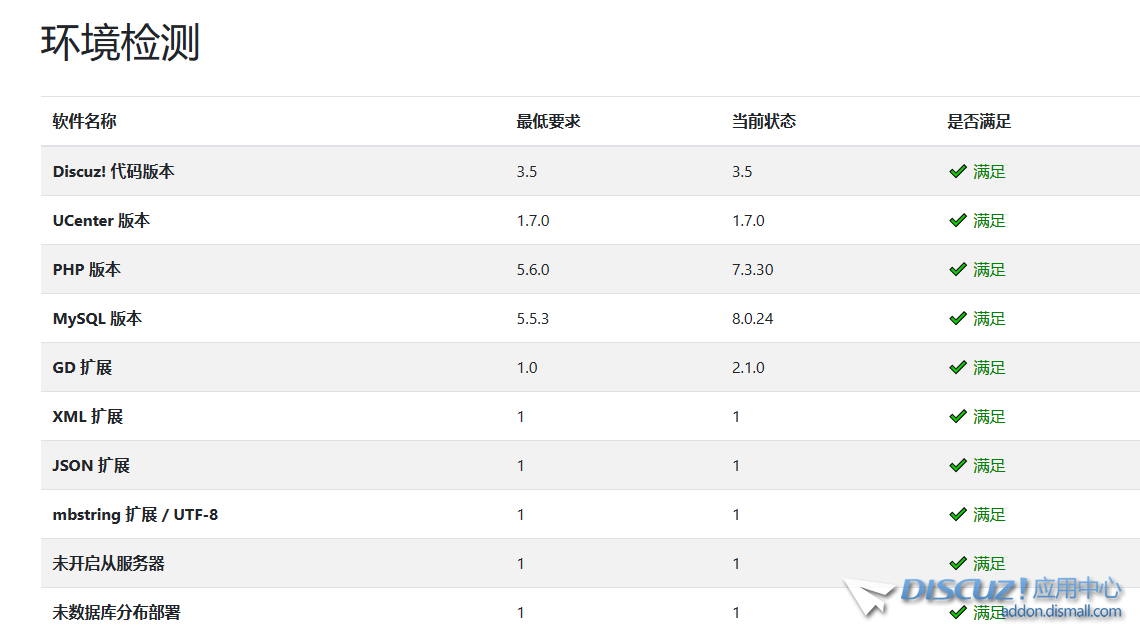Click 满足 status text in mbstring 扩展 row
Screen dimensions: 1140x637
click(990, 515)
